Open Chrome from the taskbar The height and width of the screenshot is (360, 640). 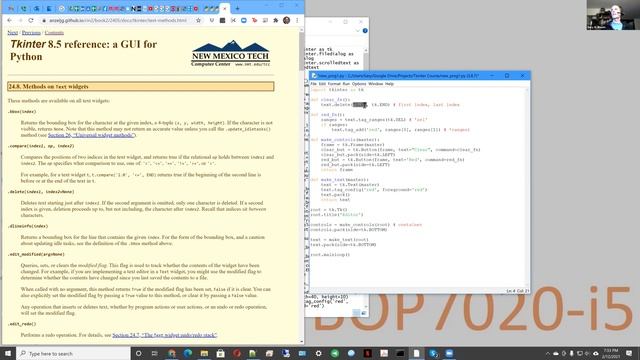[171, 353]
